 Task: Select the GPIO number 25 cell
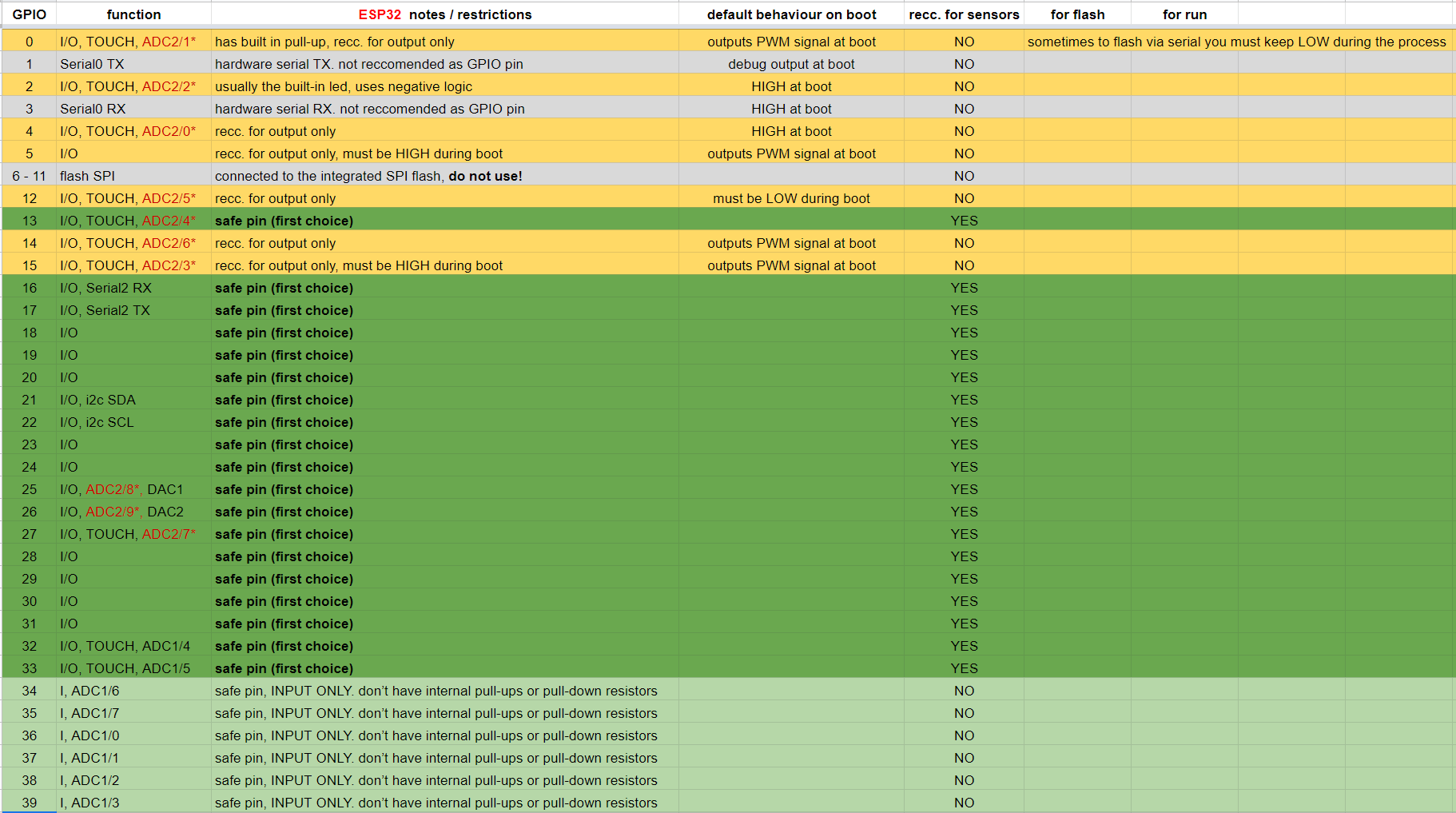pyautogui.click(x=29, y=489)
